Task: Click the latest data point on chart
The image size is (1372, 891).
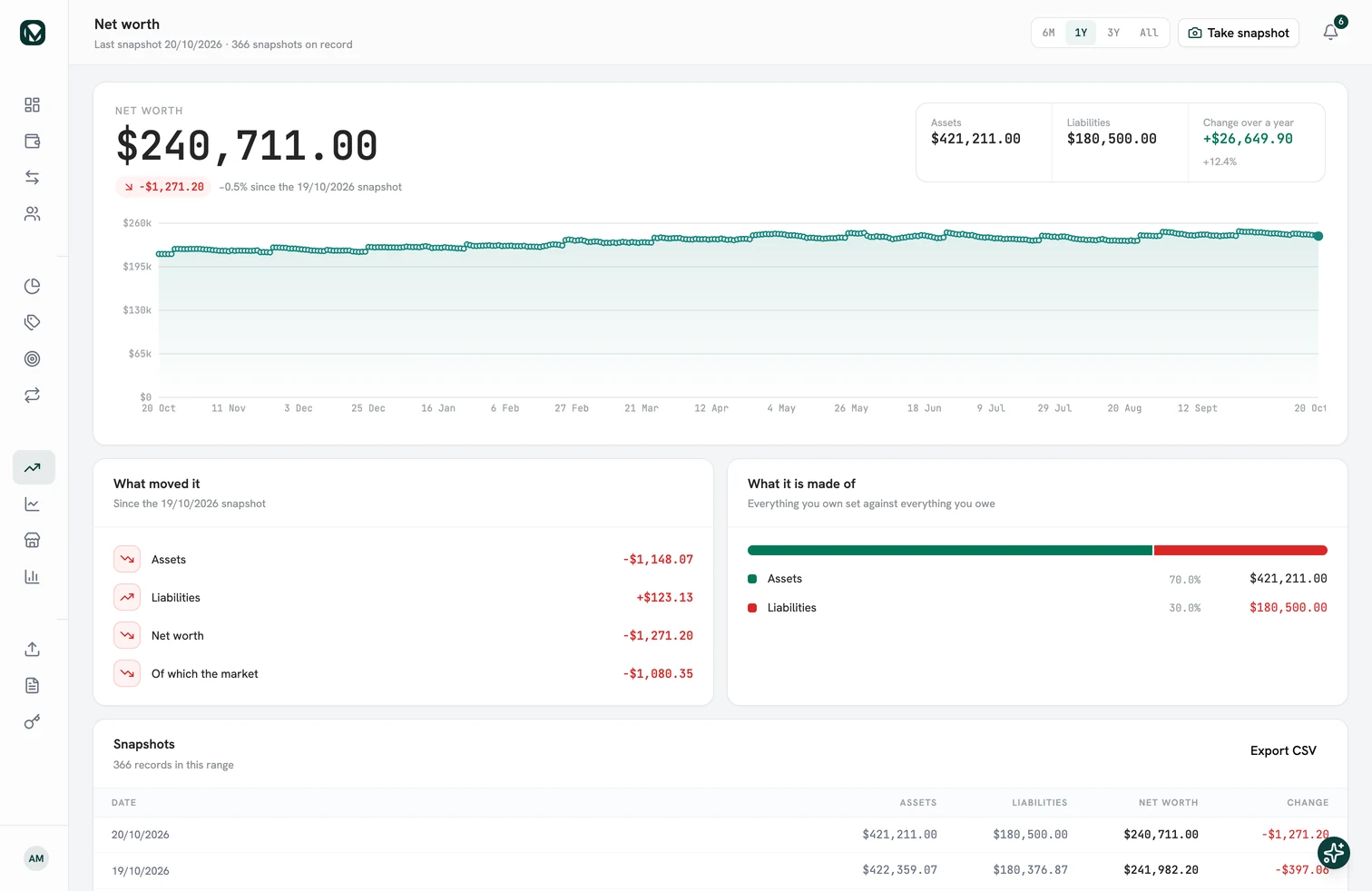Action: click(1318, 236)
